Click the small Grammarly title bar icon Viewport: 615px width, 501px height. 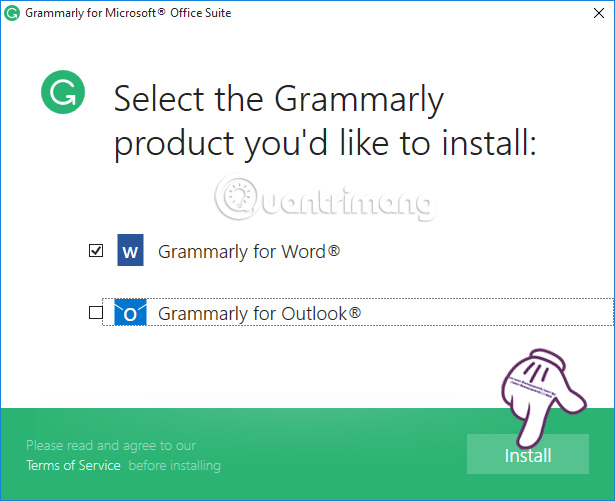point(12,13)
